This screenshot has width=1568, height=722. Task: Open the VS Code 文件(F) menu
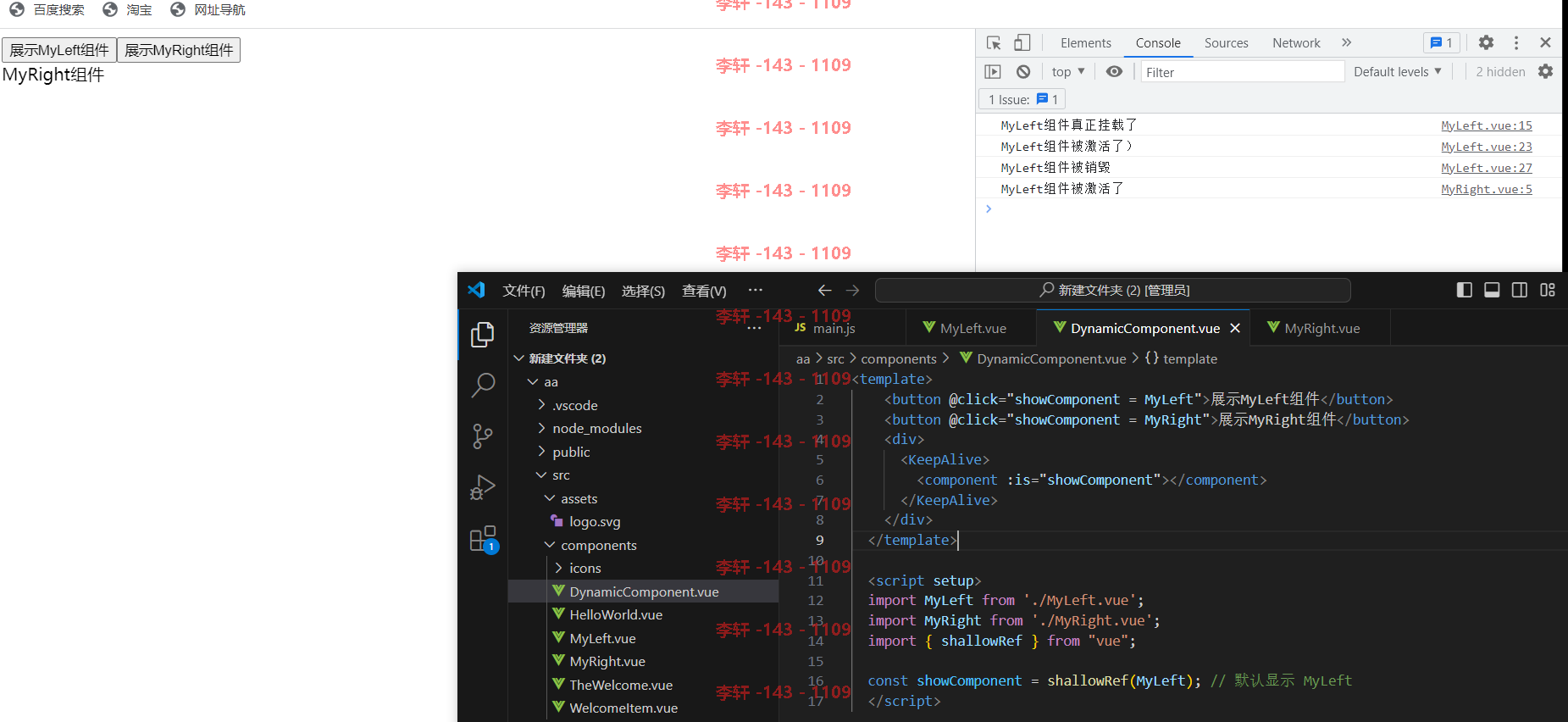524,291
